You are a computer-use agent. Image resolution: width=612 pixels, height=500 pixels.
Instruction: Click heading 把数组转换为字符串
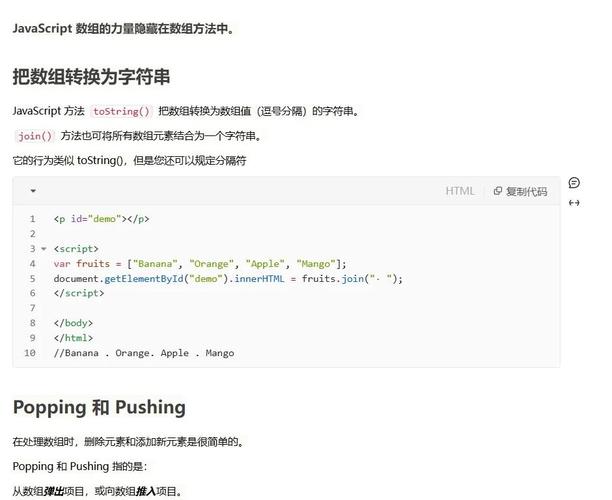(91, 76)
